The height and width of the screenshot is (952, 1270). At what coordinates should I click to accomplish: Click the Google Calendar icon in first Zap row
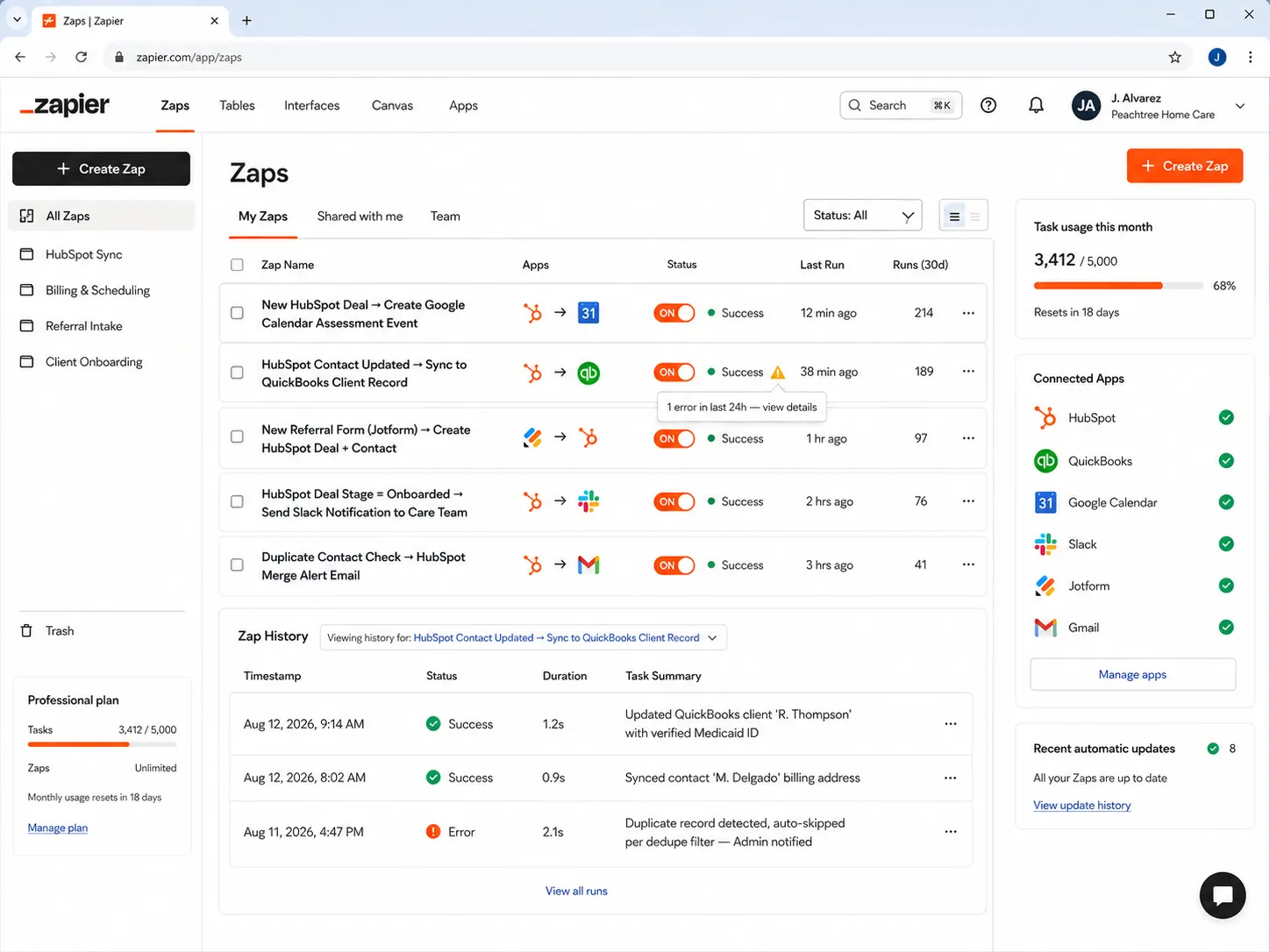[x=589, y=313]
